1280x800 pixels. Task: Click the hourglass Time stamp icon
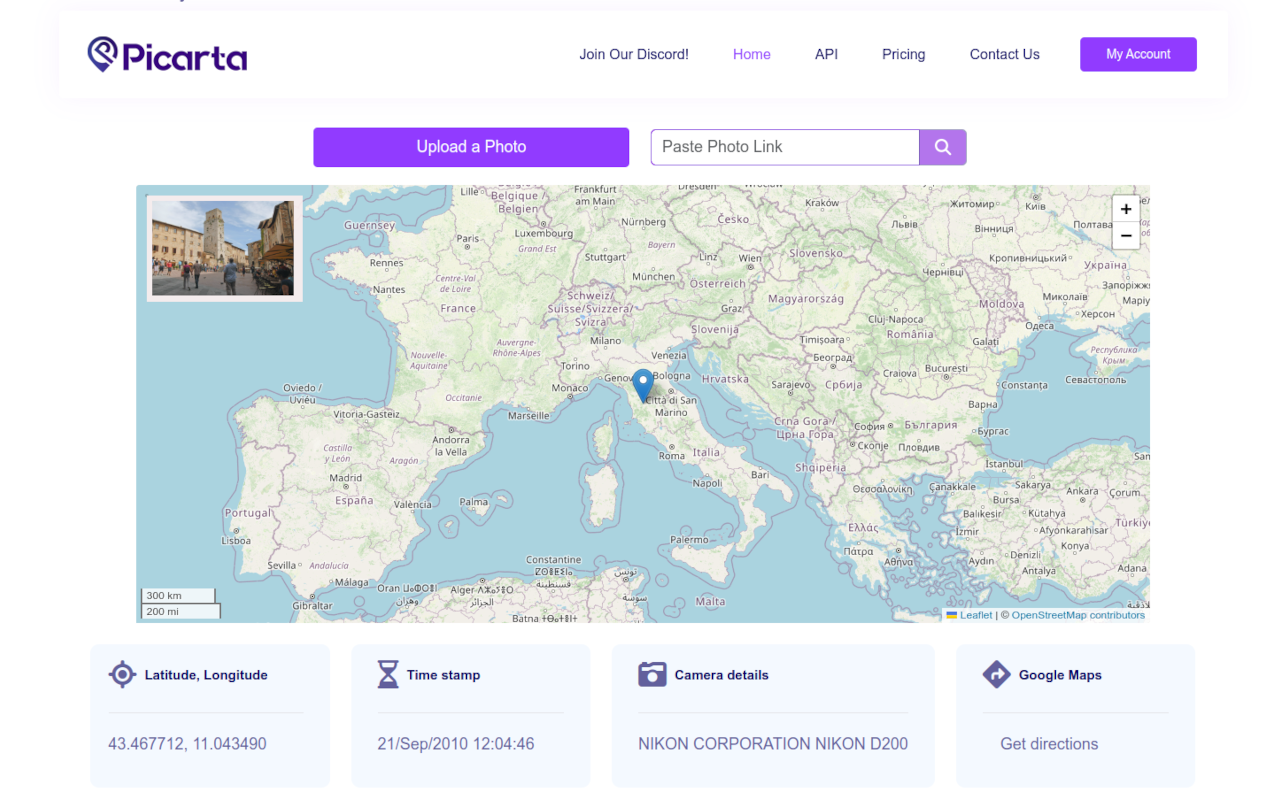[x=387, y=675]
